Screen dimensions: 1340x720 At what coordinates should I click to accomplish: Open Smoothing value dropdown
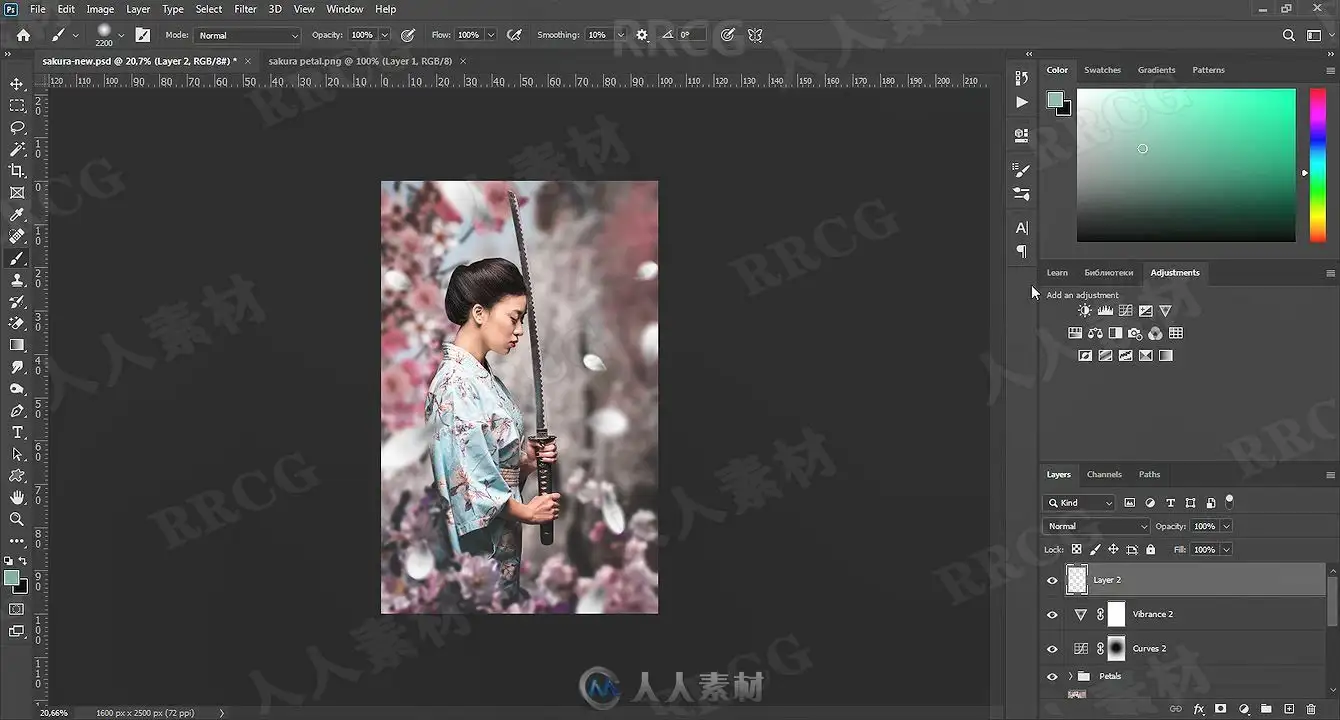[621, 35]
